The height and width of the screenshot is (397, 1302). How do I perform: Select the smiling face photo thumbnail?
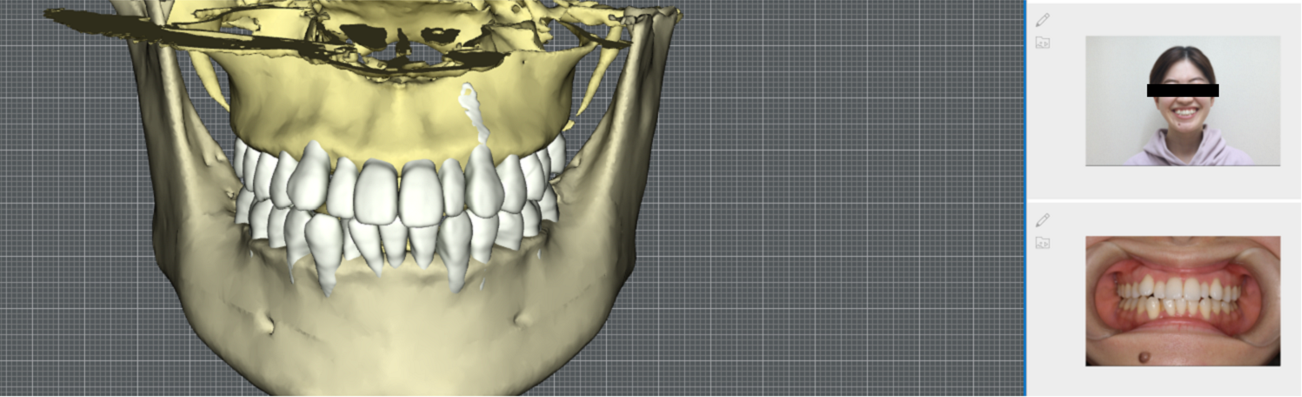pyautogui.click(x=1183, y=101)
